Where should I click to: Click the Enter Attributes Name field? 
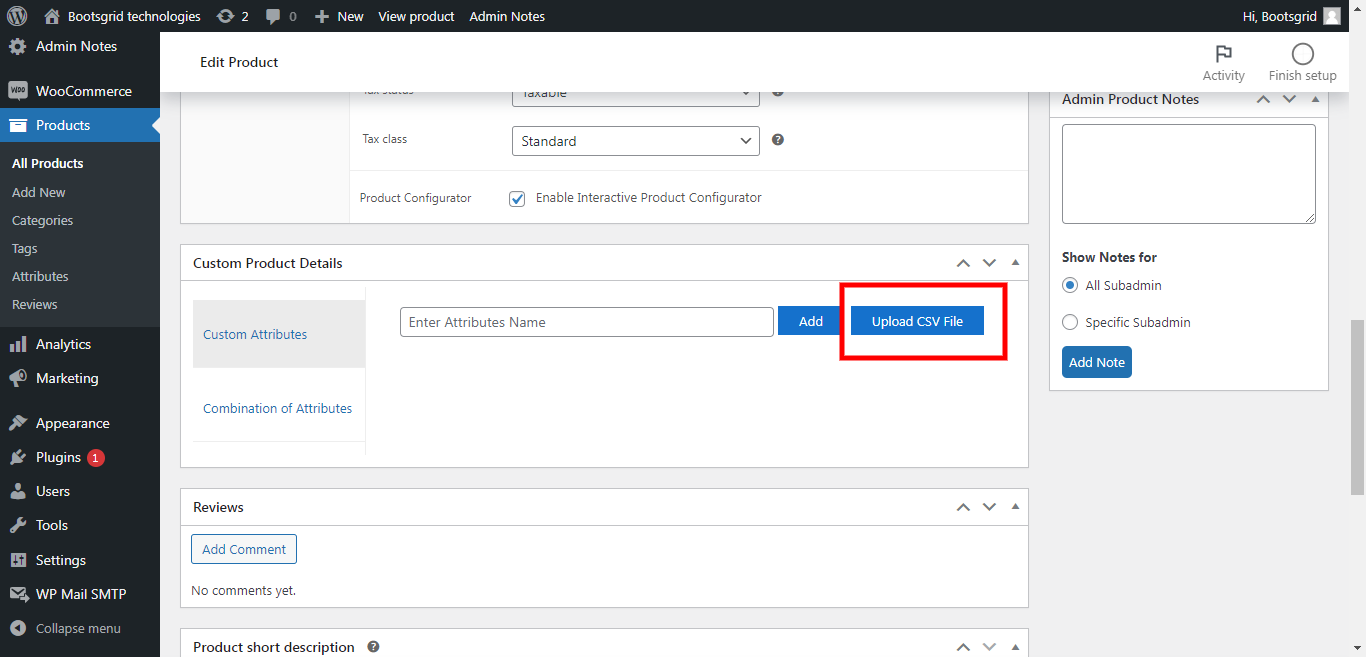[587, 322]
